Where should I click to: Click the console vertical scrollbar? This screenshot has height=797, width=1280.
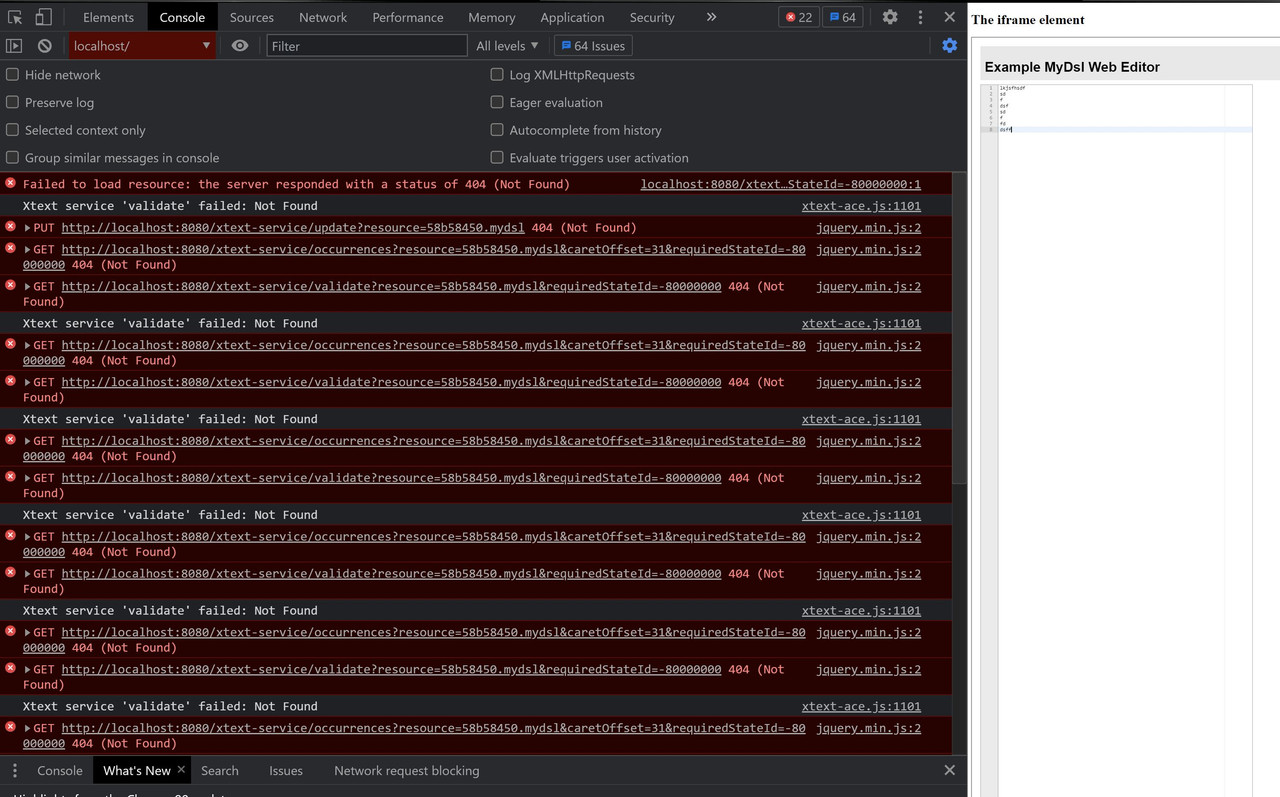point(961,330)
